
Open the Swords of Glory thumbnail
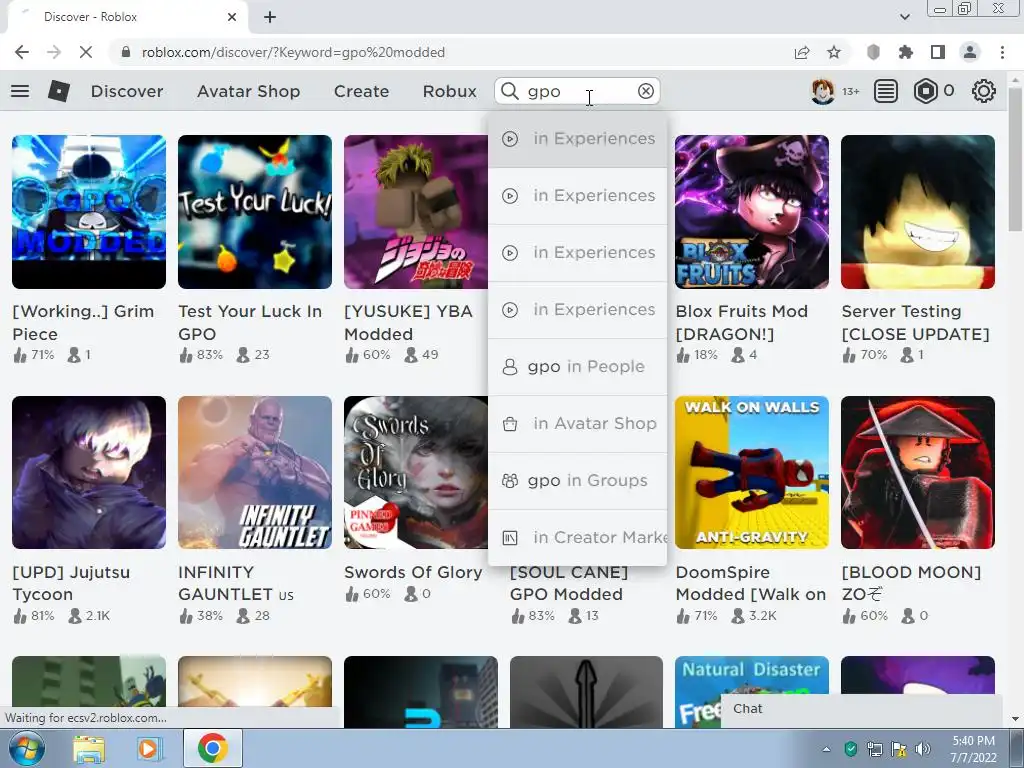[x=416, y=472]
